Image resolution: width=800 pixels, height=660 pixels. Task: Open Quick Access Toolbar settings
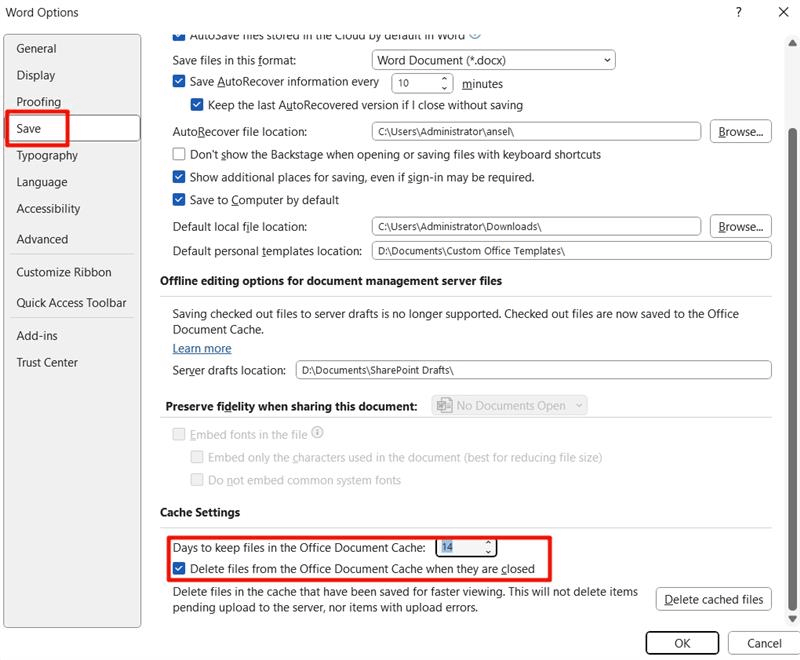pyautogui.click(x=71, y=302)
